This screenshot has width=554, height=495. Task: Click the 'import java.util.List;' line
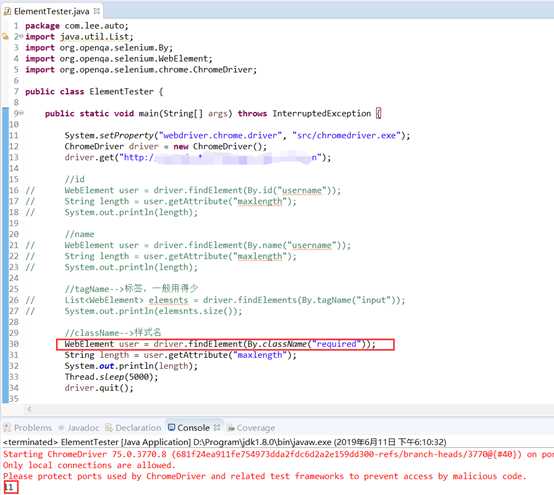tap(79, 37)
